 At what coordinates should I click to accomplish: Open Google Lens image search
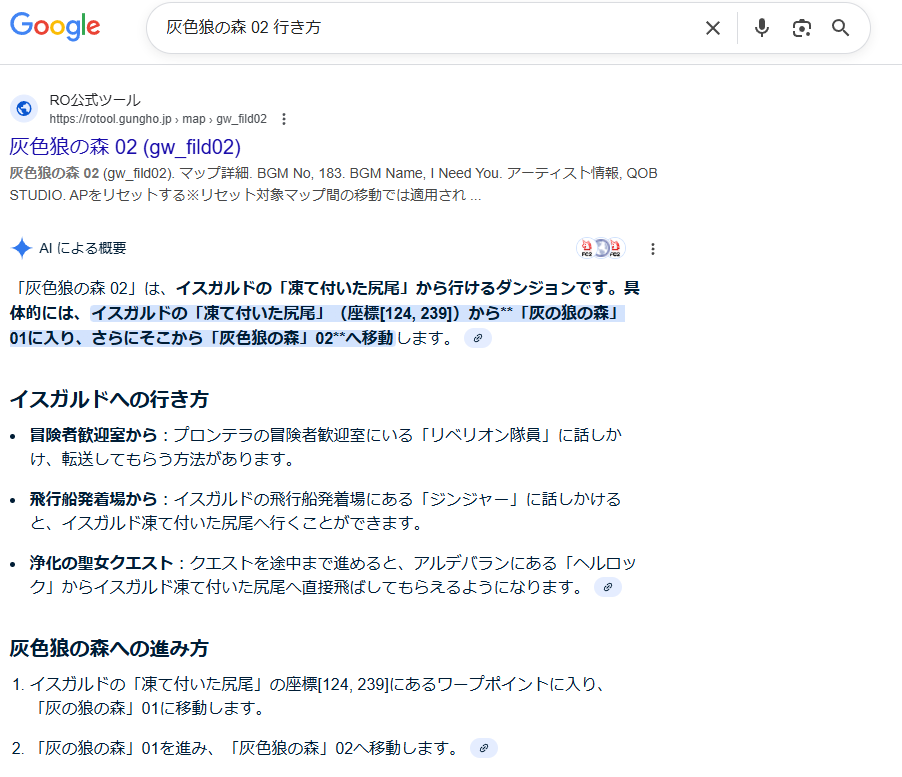(x=801, y=28)
